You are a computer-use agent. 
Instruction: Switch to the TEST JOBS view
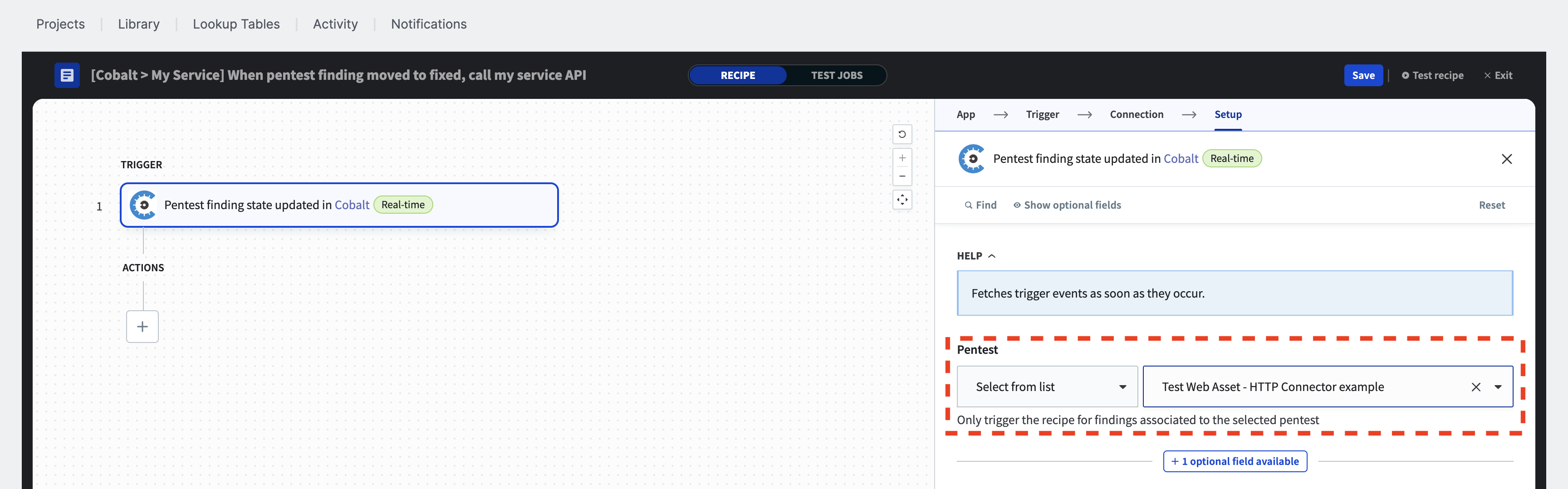[x=836, y=75]
